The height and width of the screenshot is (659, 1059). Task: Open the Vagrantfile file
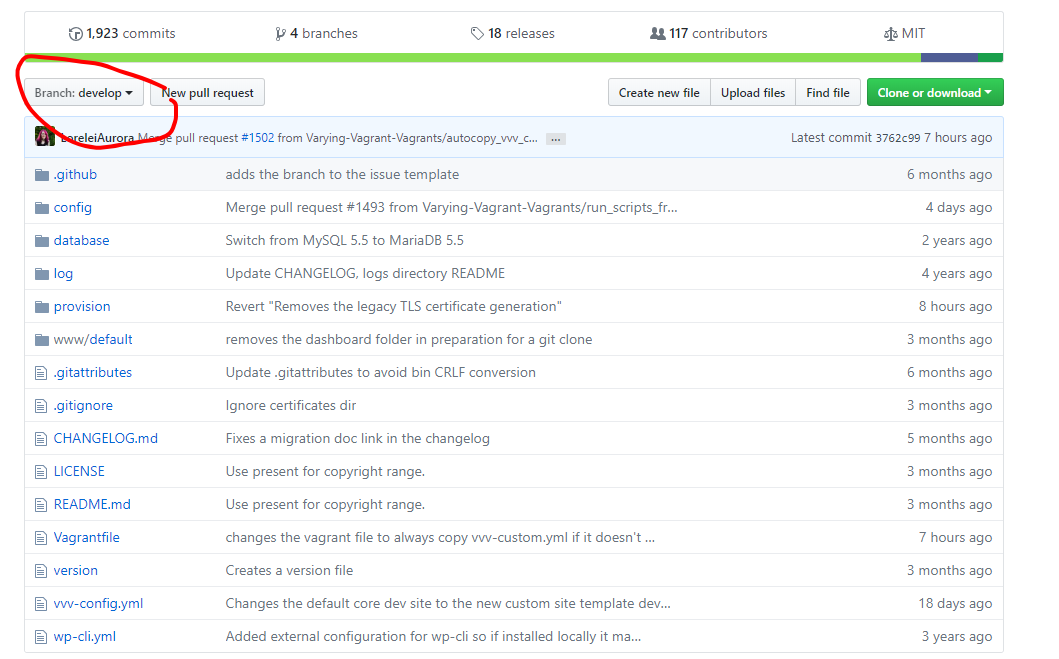pyautogui.click(x=86, y=538)
